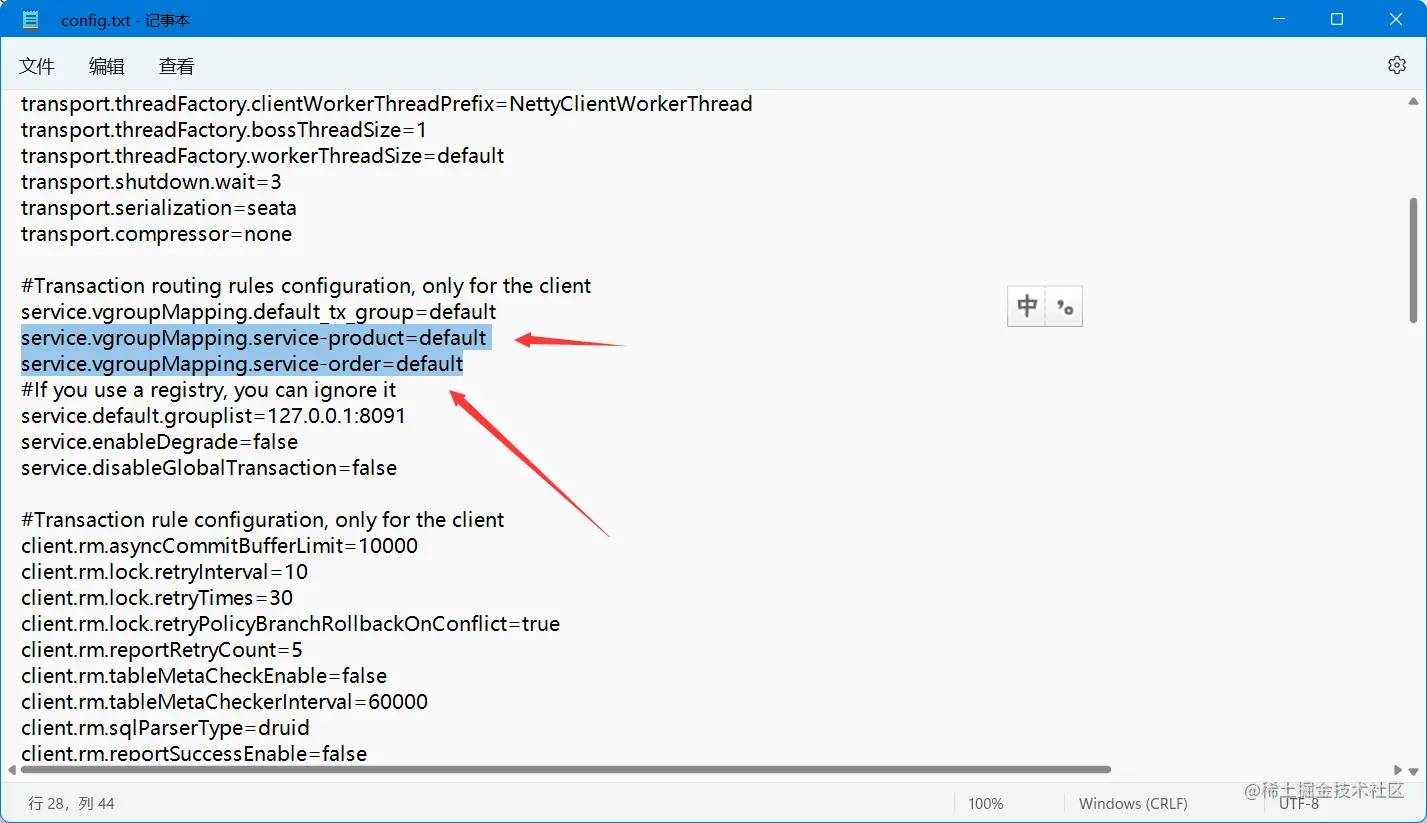This screenshot has height=823, width=1427.
Task: Click line client.rm.lock.retryInterval=10
Action: tap(165, 572)
